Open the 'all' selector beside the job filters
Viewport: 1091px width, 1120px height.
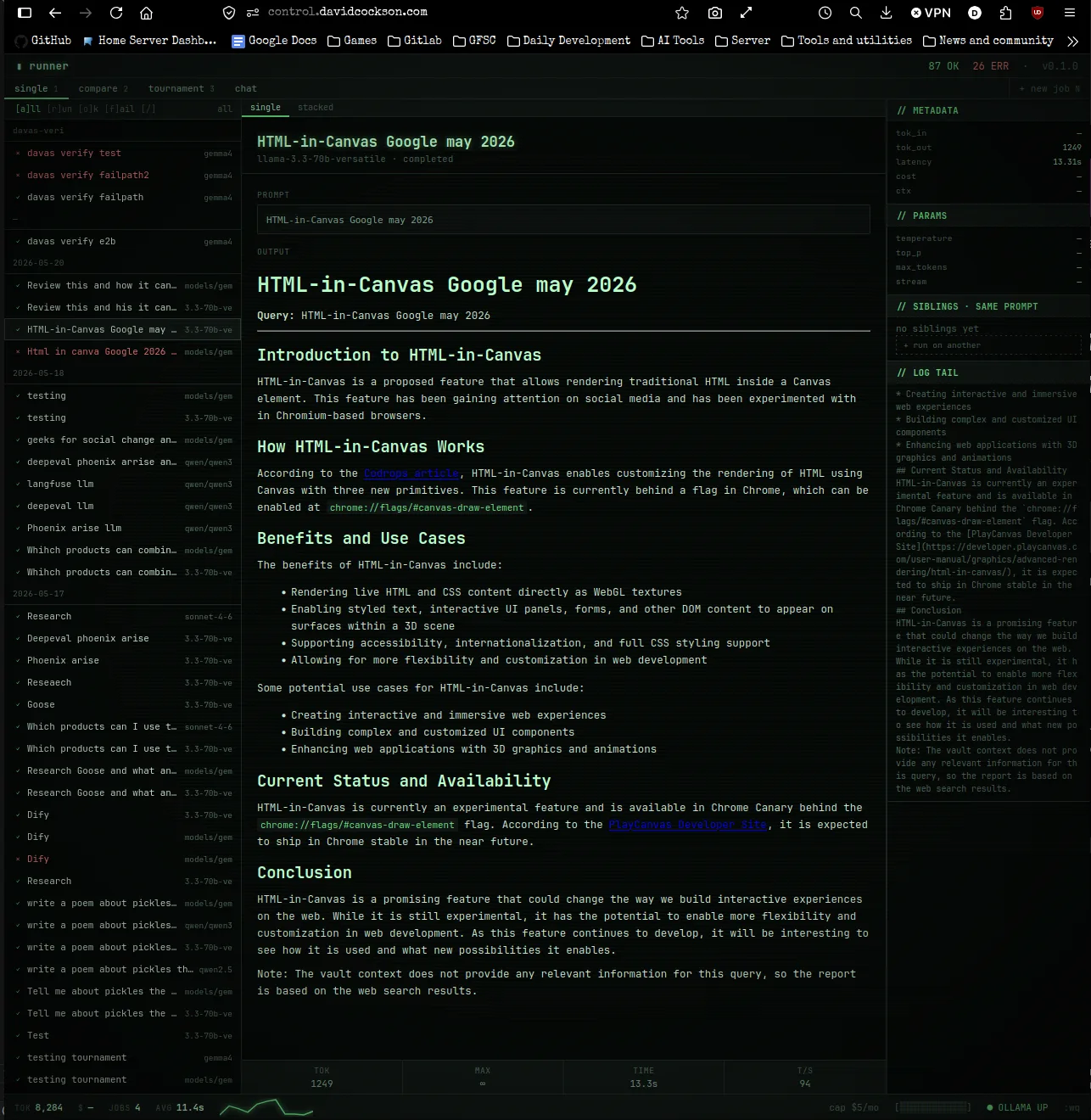point(225,109)
